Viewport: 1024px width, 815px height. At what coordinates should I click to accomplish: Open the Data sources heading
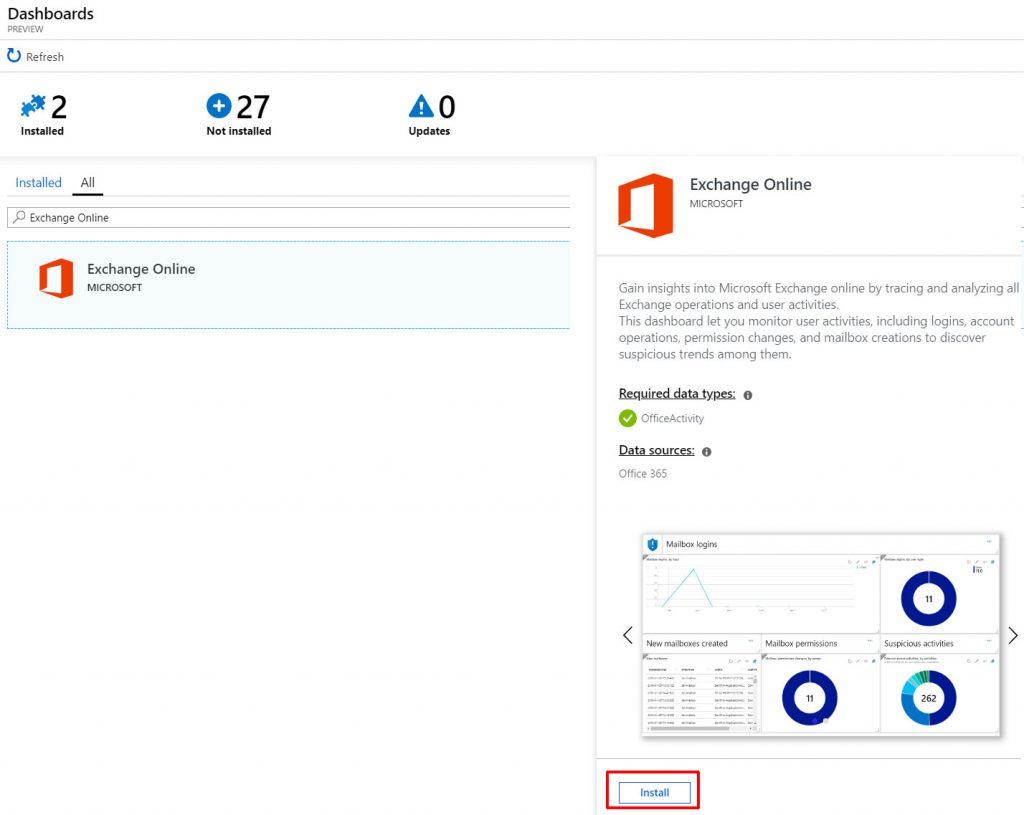[656, 450]
